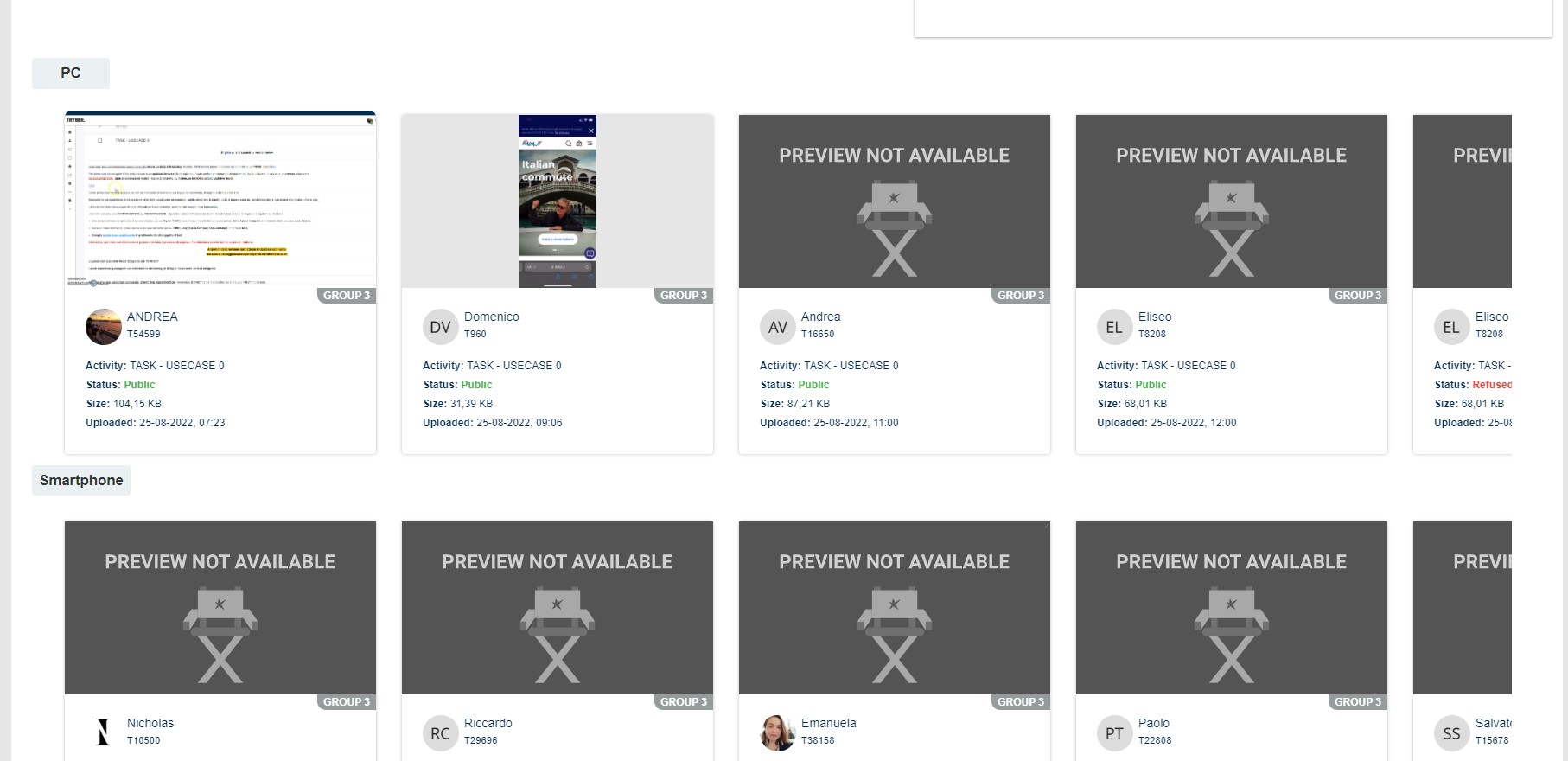Open ANDREA's document screenshot thumbnail
This screenshot has height=761, width=1568.
[x=220, y=200]
